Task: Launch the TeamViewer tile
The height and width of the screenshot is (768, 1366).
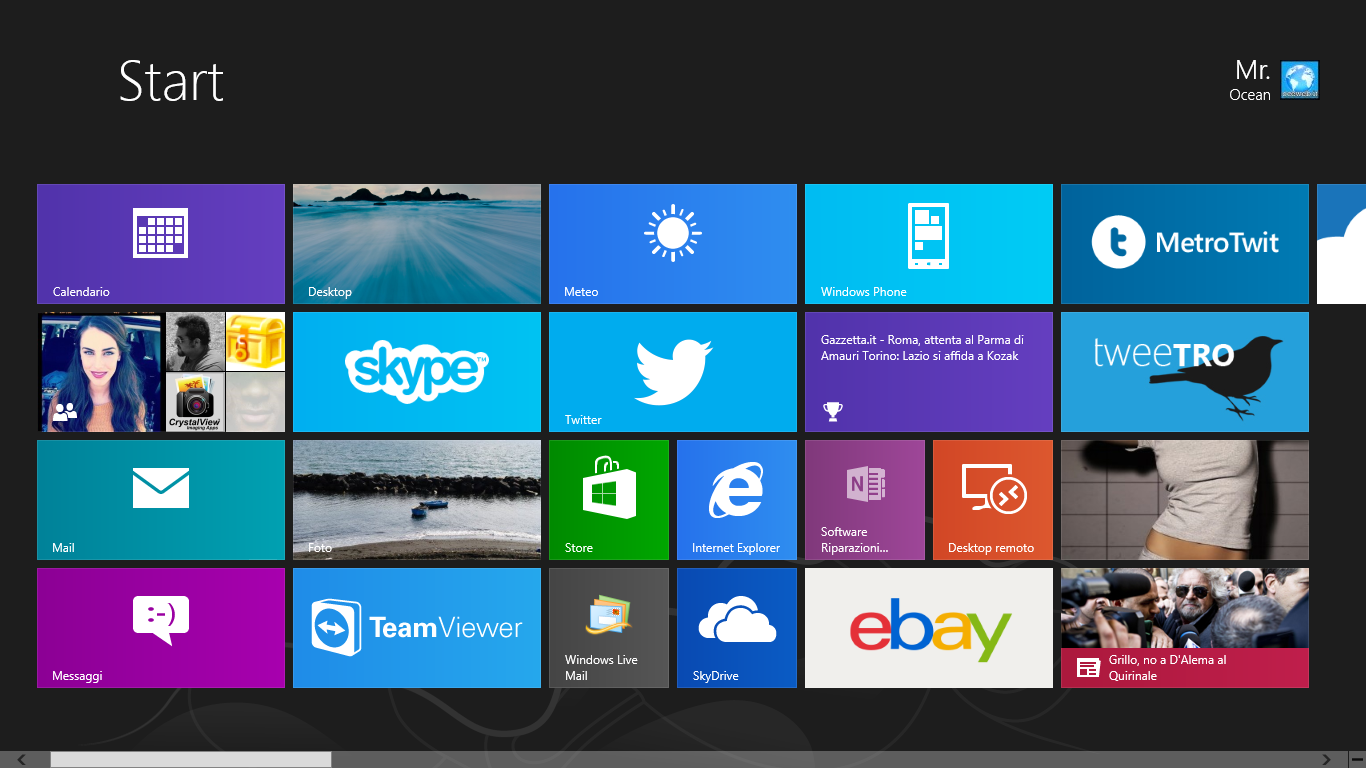Action: tap(417, 628)
